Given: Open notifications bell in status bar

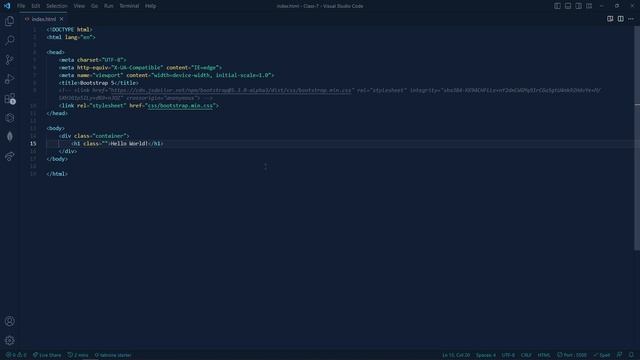Looking at the screenshot, I should pos(631,355).
